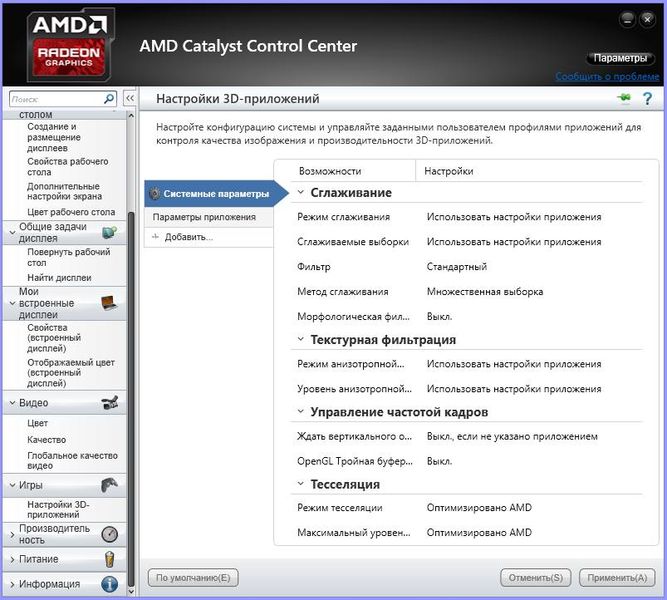The image size is (667, 600).
Task: Collapse the Видео sidebar group
Action: [12, 403]
